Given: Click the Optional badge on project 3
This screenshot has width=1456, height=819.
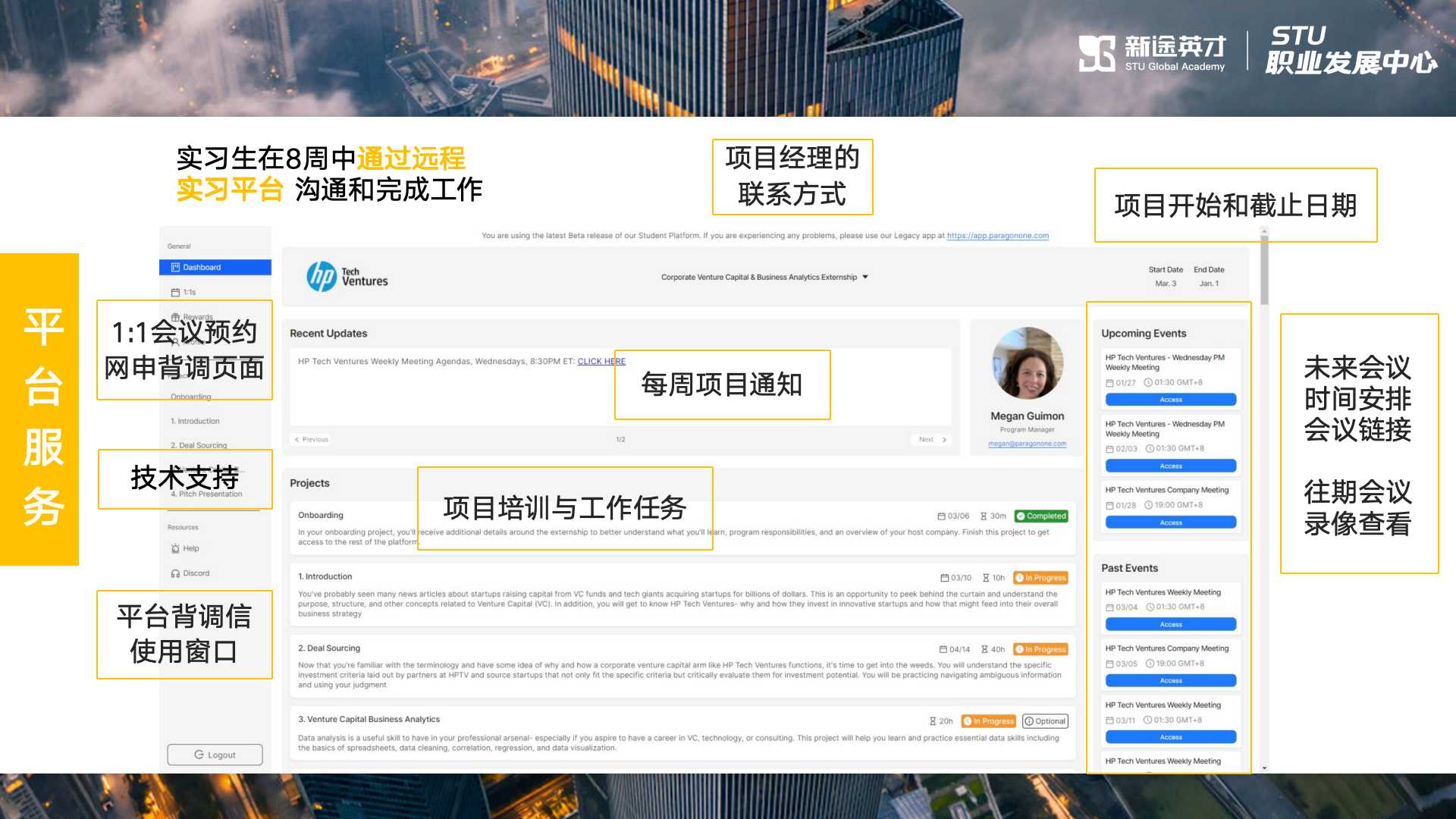Looking at the screenshot, I should pyautogui.click(x=1045, y=721).
